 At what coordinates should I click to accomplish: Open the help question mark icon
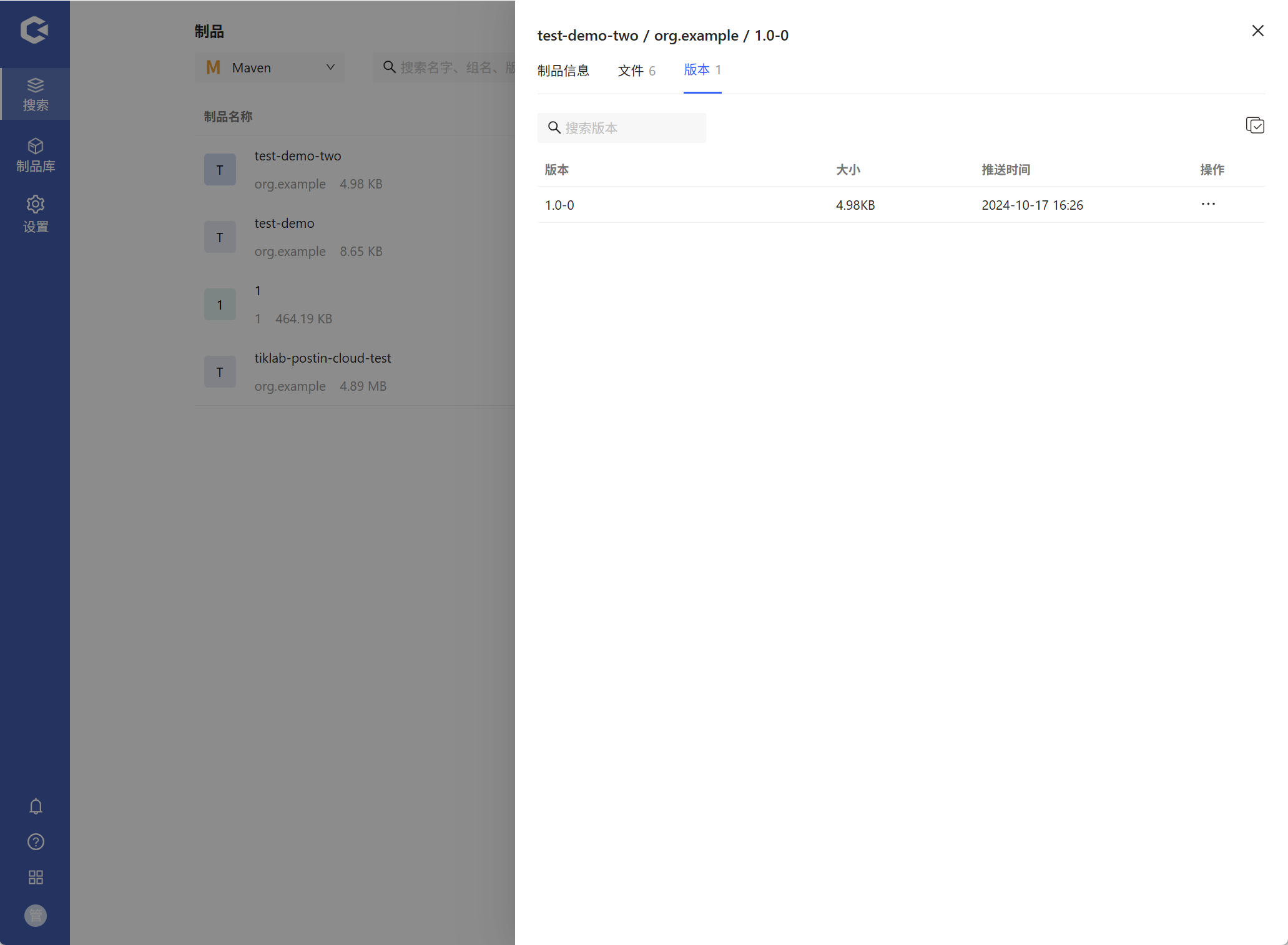tap(36, 842)
